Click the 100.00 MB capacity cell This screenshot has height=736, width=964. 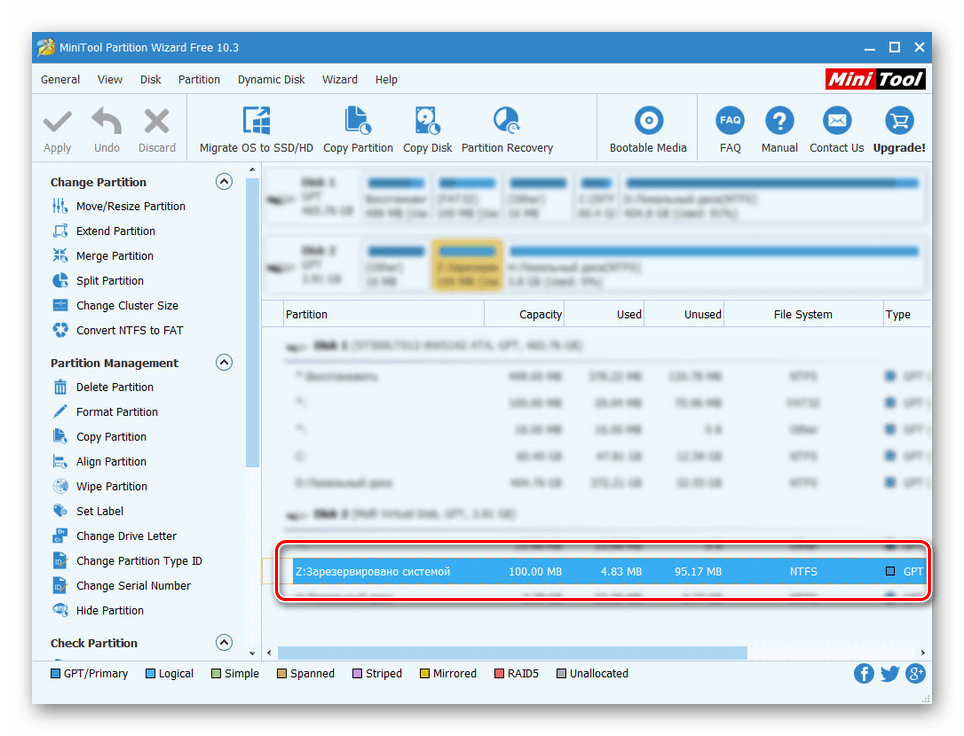[x=535, y=571]
